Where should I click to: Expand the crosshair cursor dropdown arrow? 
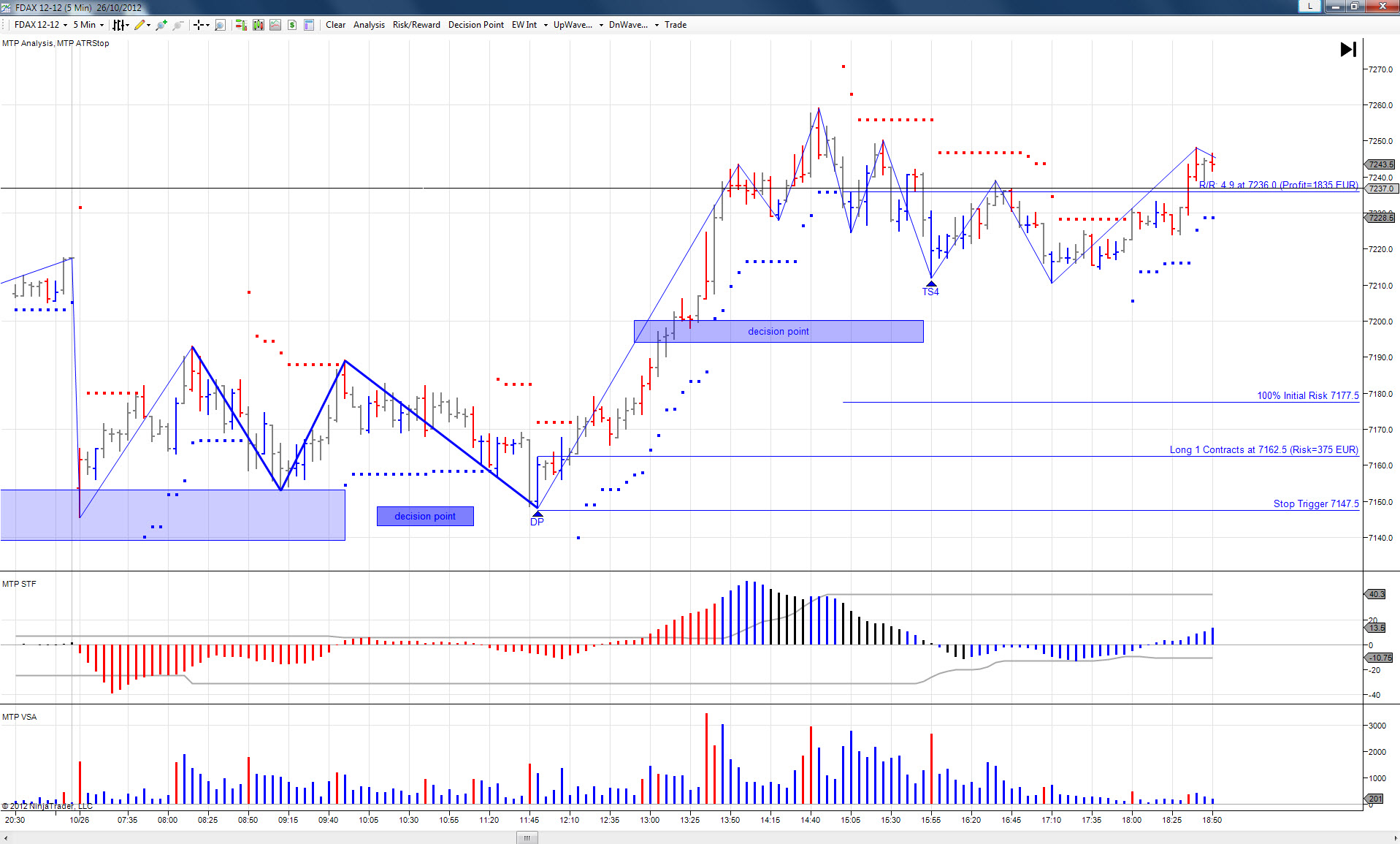207,25
